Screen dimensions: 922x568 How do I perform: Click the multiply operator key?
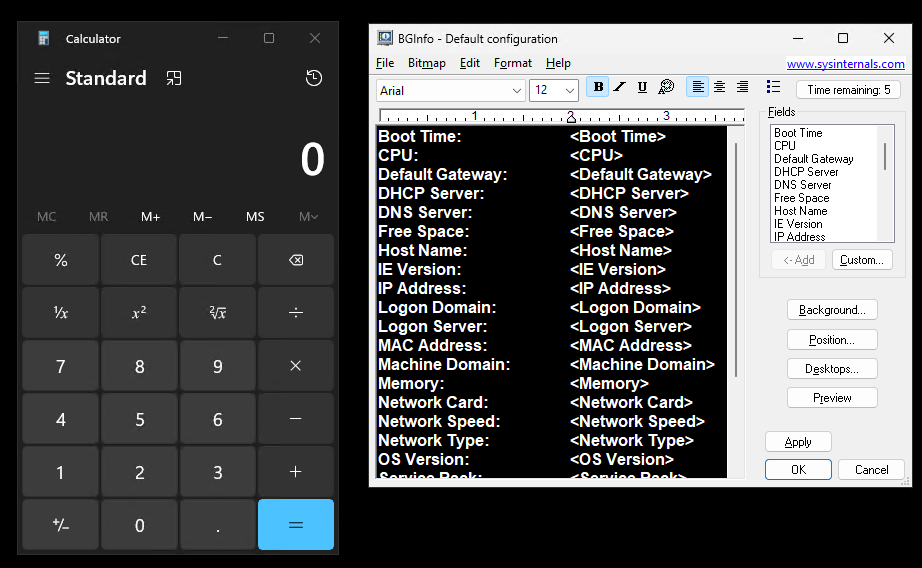296,366
